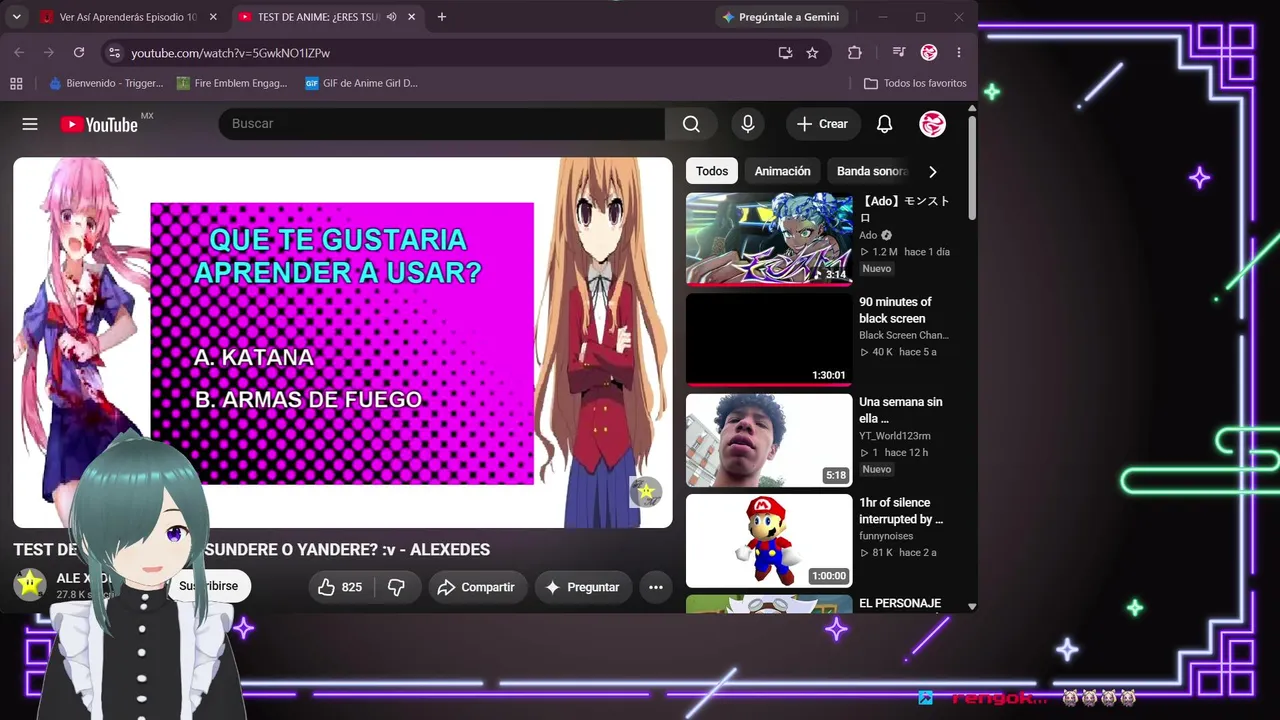Visit the Black Screen Chan... channel name
The height and width of the screenshot is (720, 1280).
904,335
